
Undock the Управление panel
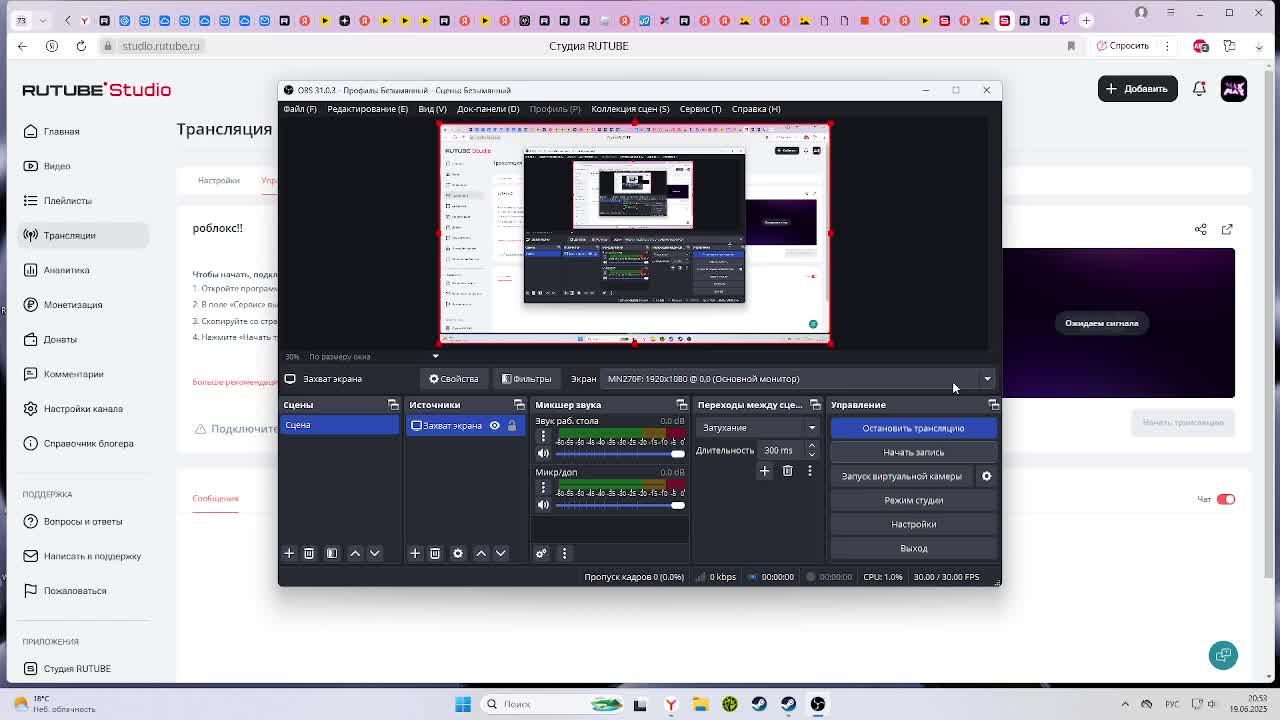point(993,405)
